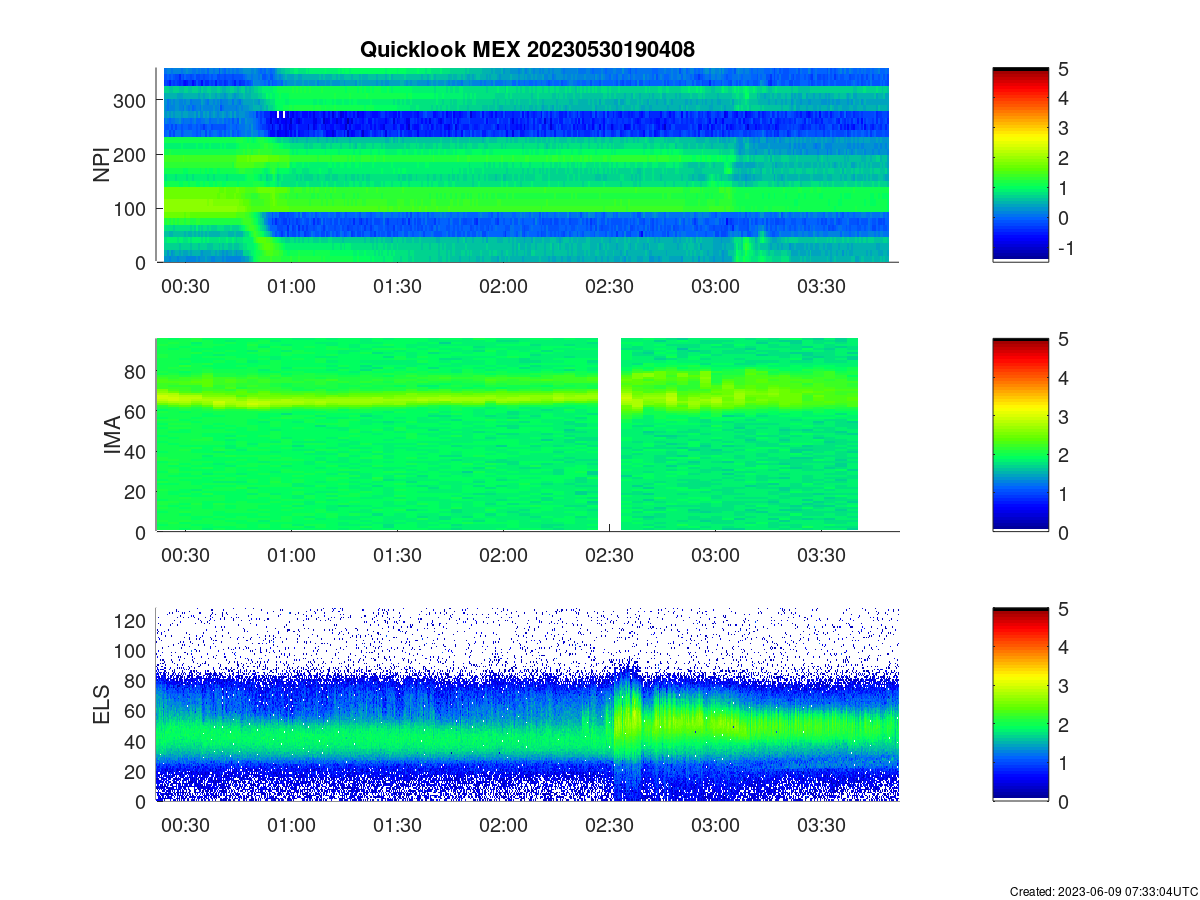Click the 40 tick label on IMA axis
Viewport: 1200px width, 900px height.
click(x=137, y=451)
